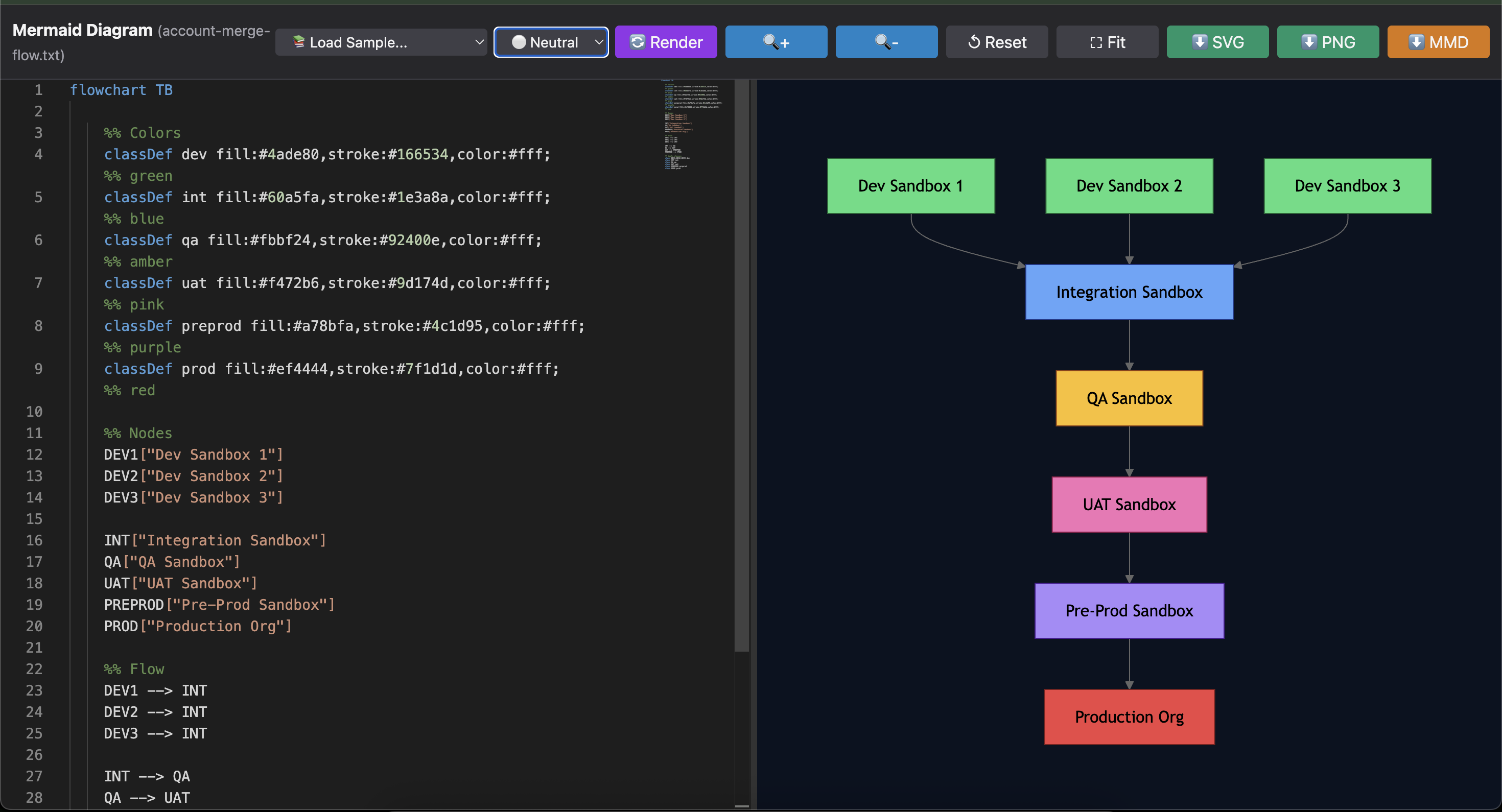This screenshot has height=812, width=1502.
Task: Export diagram as PNG
Action: pyautogui.click(x=1327, y=42)
